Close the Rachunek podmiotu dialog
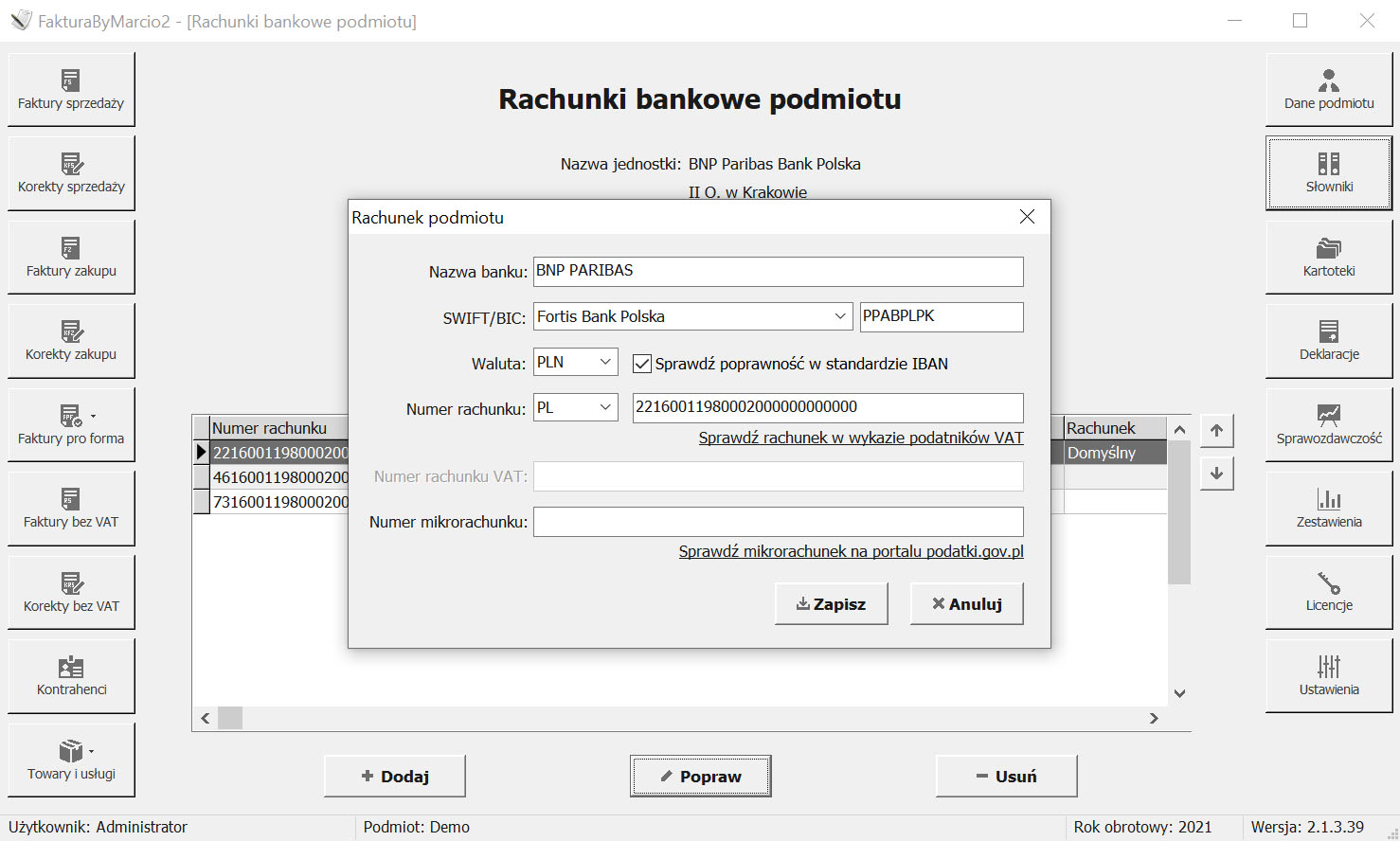1400x841 pixels. click(x=1027, y=217)
